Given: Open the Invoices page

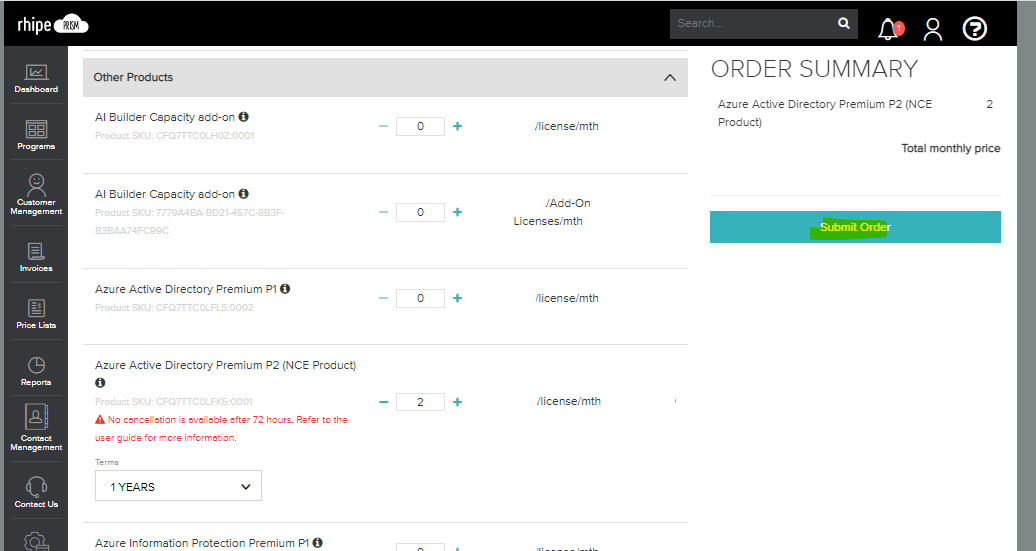Looking at the screenshot, I should point(36,258).
